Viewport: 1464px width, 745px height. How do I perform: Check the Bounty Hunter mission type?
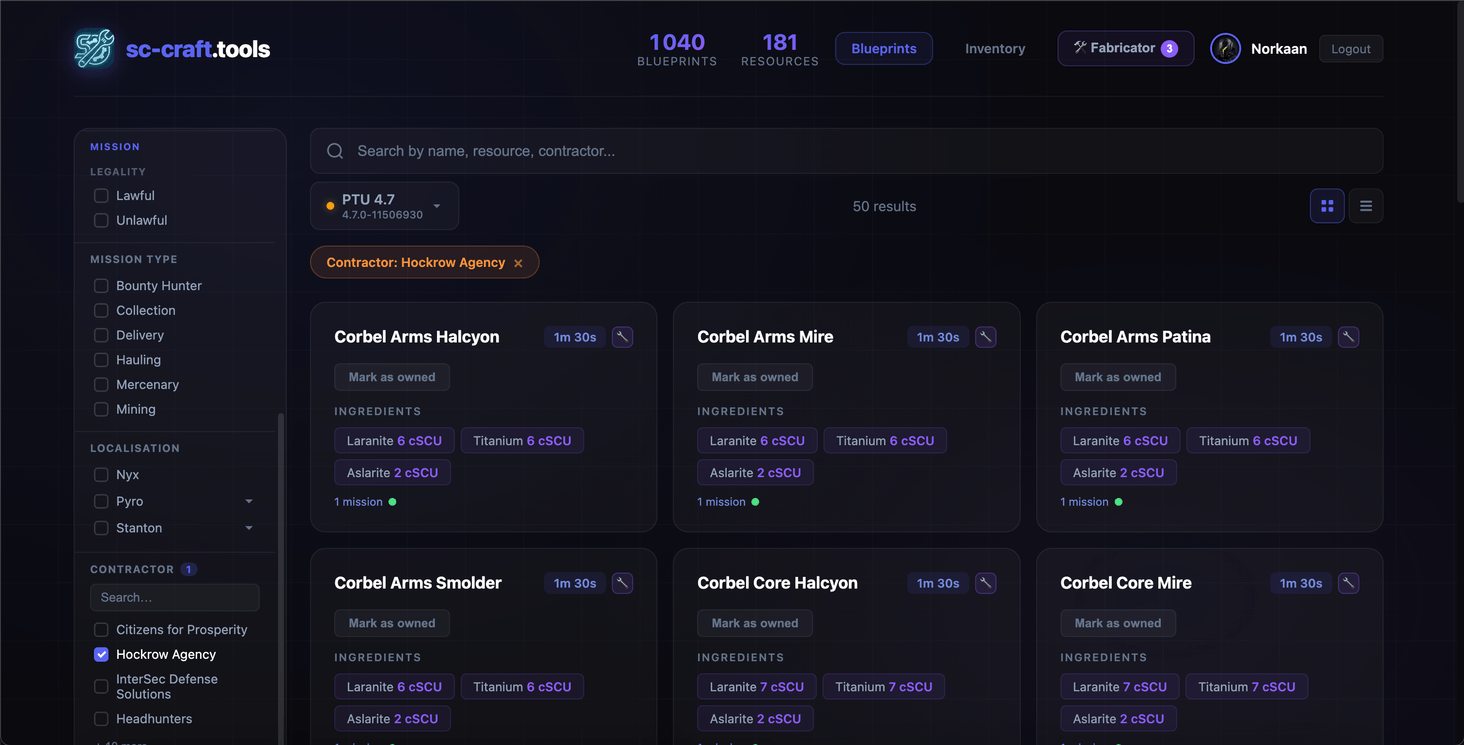(x=101, y=286)
